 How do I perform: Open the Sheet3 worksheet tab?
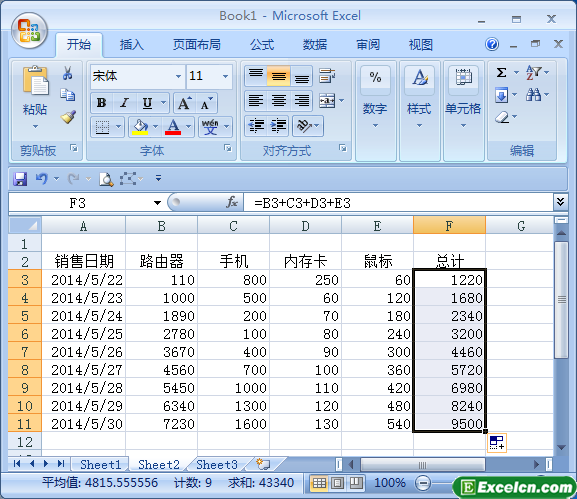(x=217, y=464)
